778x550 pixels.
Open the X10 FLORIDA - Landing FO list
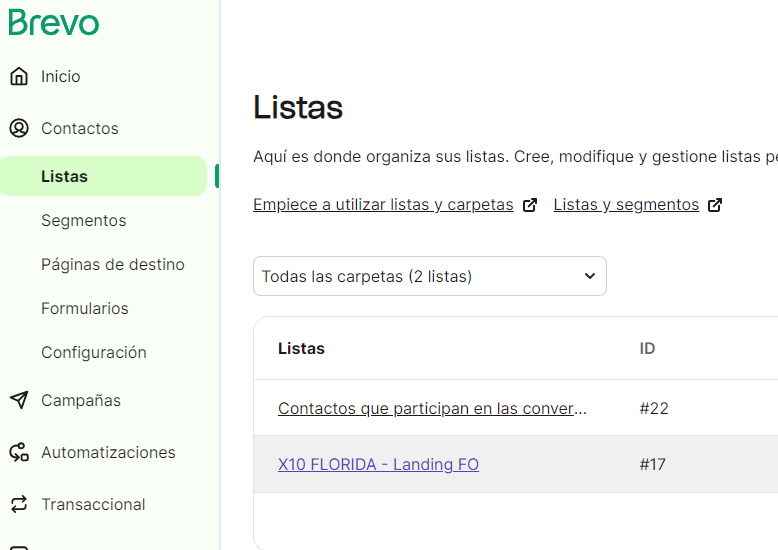(x=378, y=465)
